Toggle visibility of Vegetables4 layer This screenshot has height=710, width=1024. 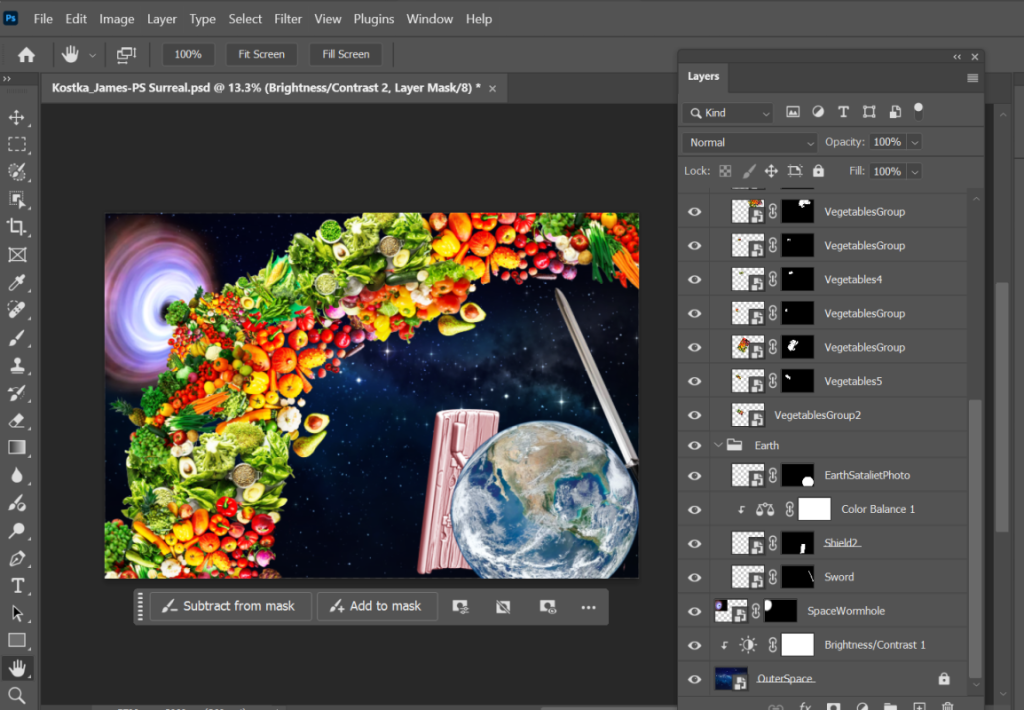tap(695, 280)
